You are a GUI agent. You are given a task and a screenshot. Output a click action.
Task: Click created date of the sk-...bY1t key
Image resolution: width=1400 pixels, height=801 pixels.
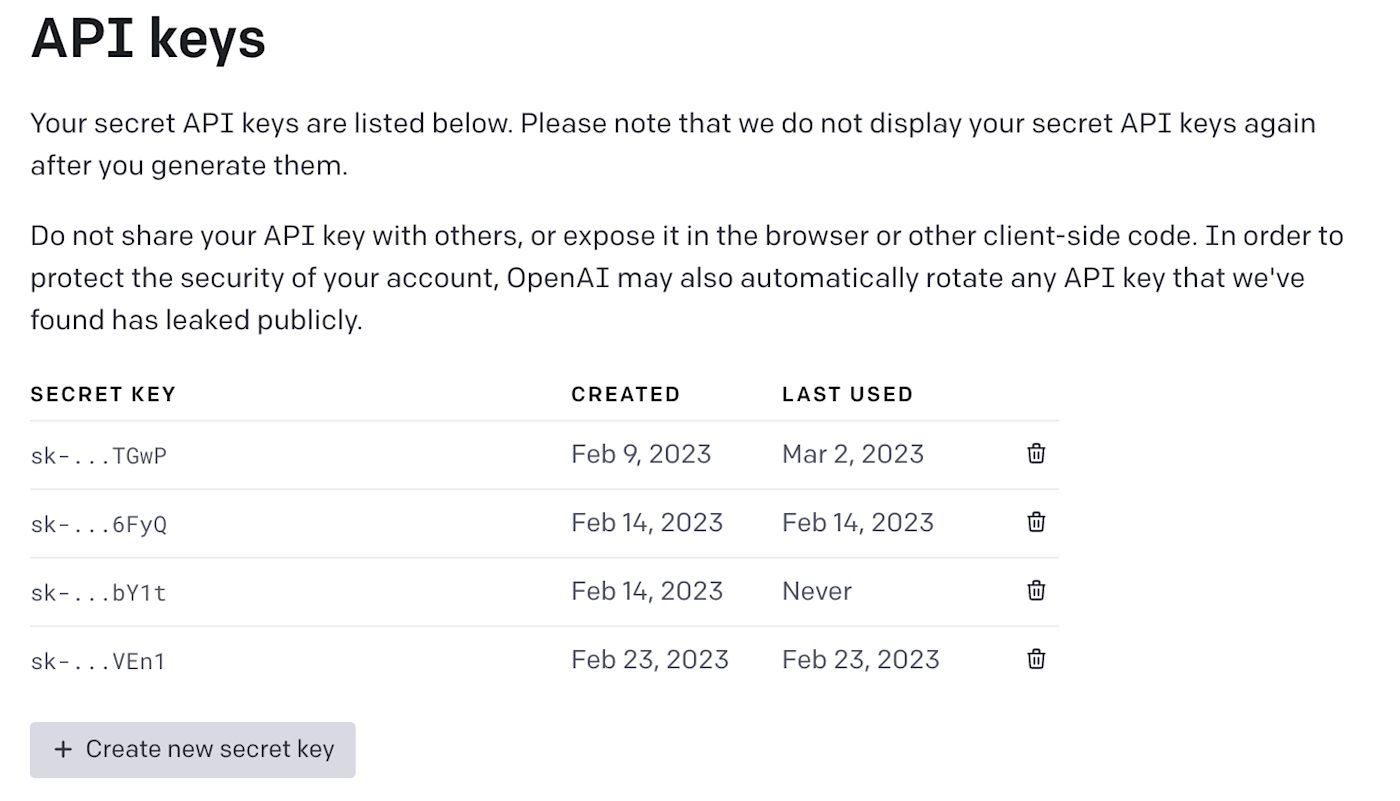(x=647, y=591)
